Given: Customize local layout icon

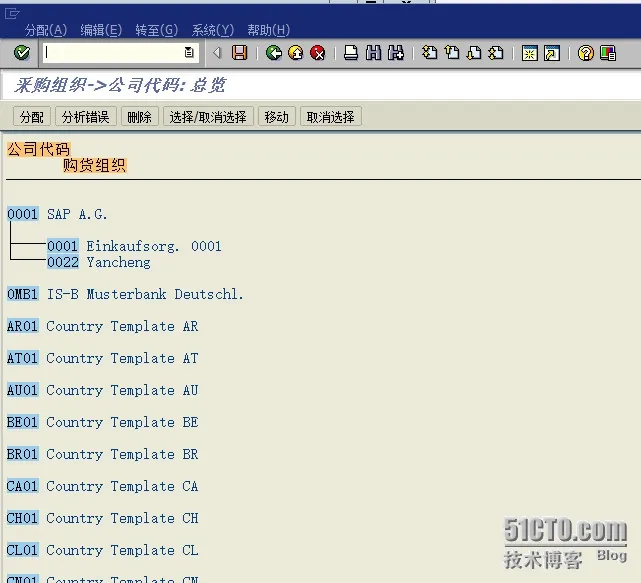Looking at the screenshot, I should tap(608, 53).
